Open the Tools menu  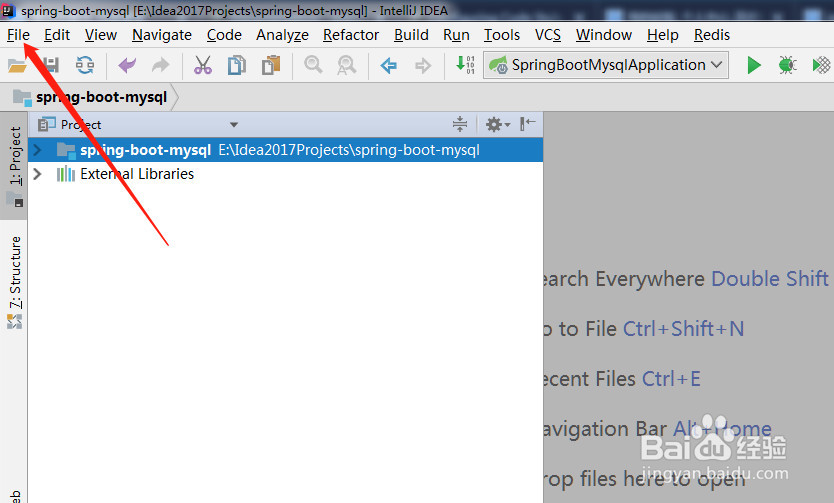[x=502, y=35]
